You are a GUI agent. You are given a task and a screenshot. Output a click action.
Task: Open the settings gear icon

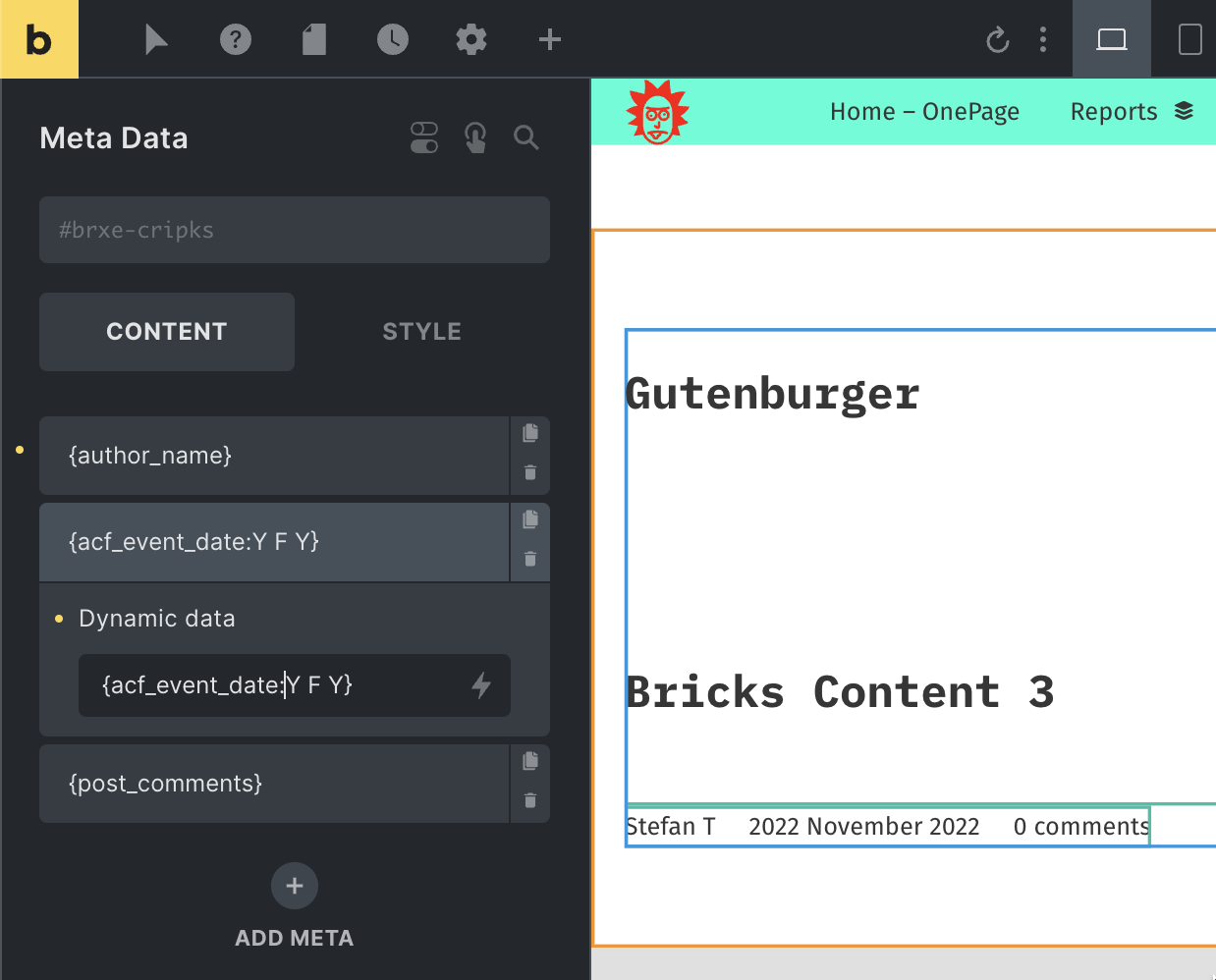pyautogui.click(x=471, y=39)
